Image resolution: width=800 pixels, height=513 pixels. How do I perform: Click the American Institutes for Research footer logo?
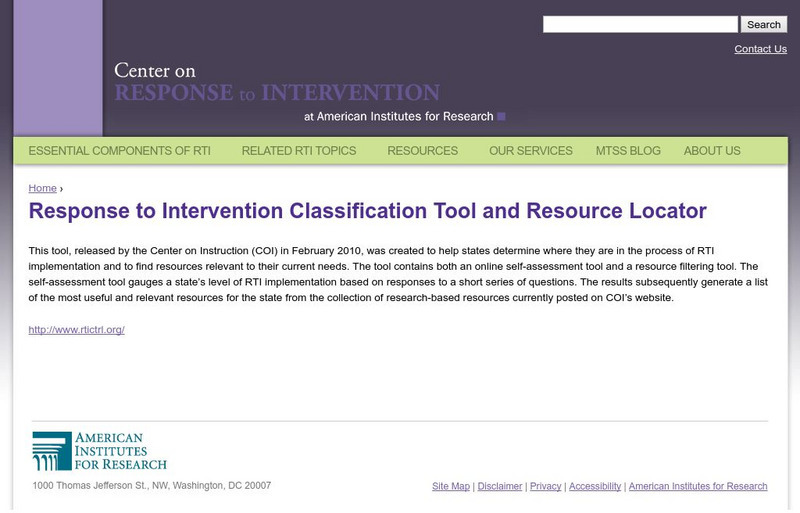[99, 451]
